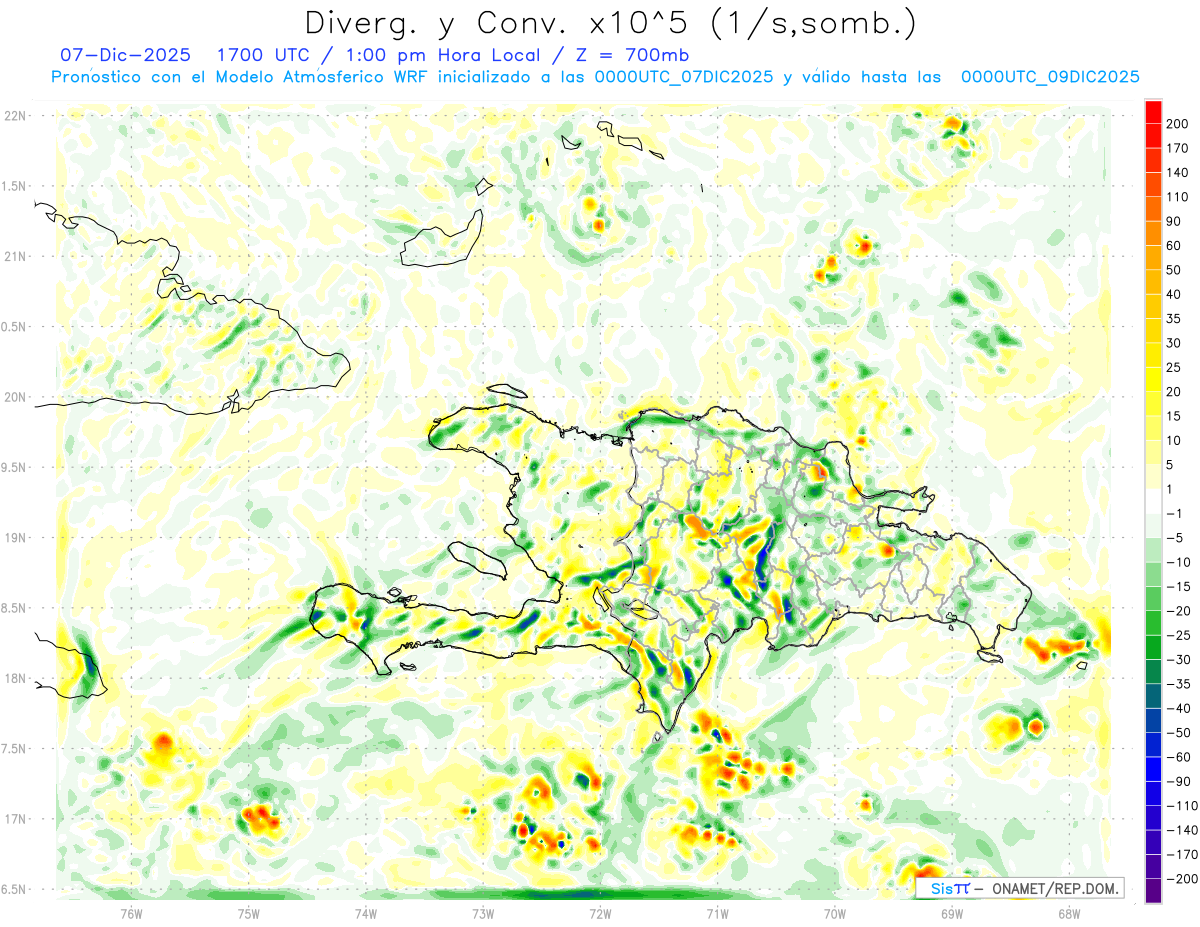Click the "72W" longitude label
The width and height of the screenshot is (1200, 927).
click(600, 913)
